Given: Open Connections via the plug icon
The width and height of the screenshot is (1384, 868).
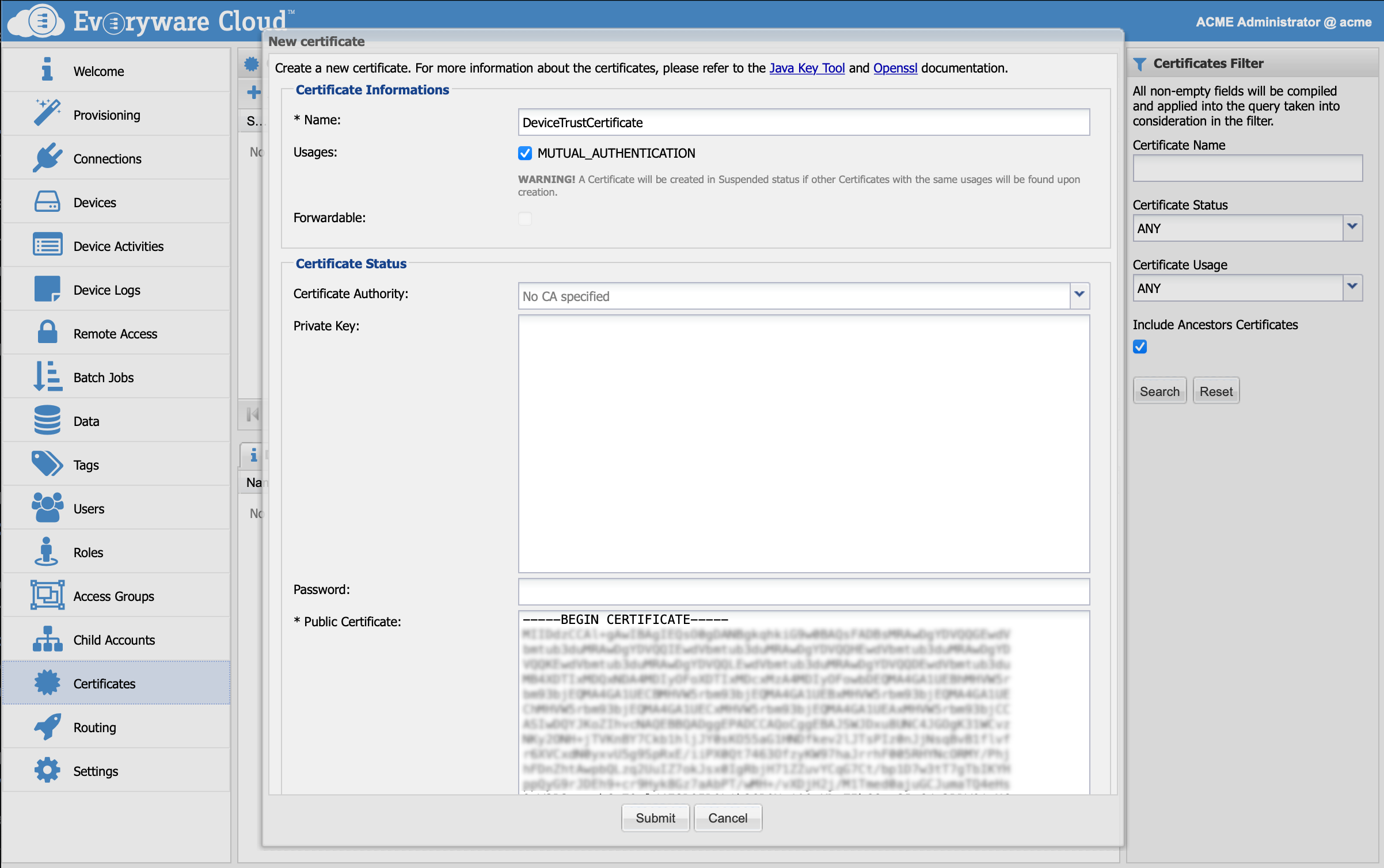Looking at the screenshot, I should click(x=47, y=157).
